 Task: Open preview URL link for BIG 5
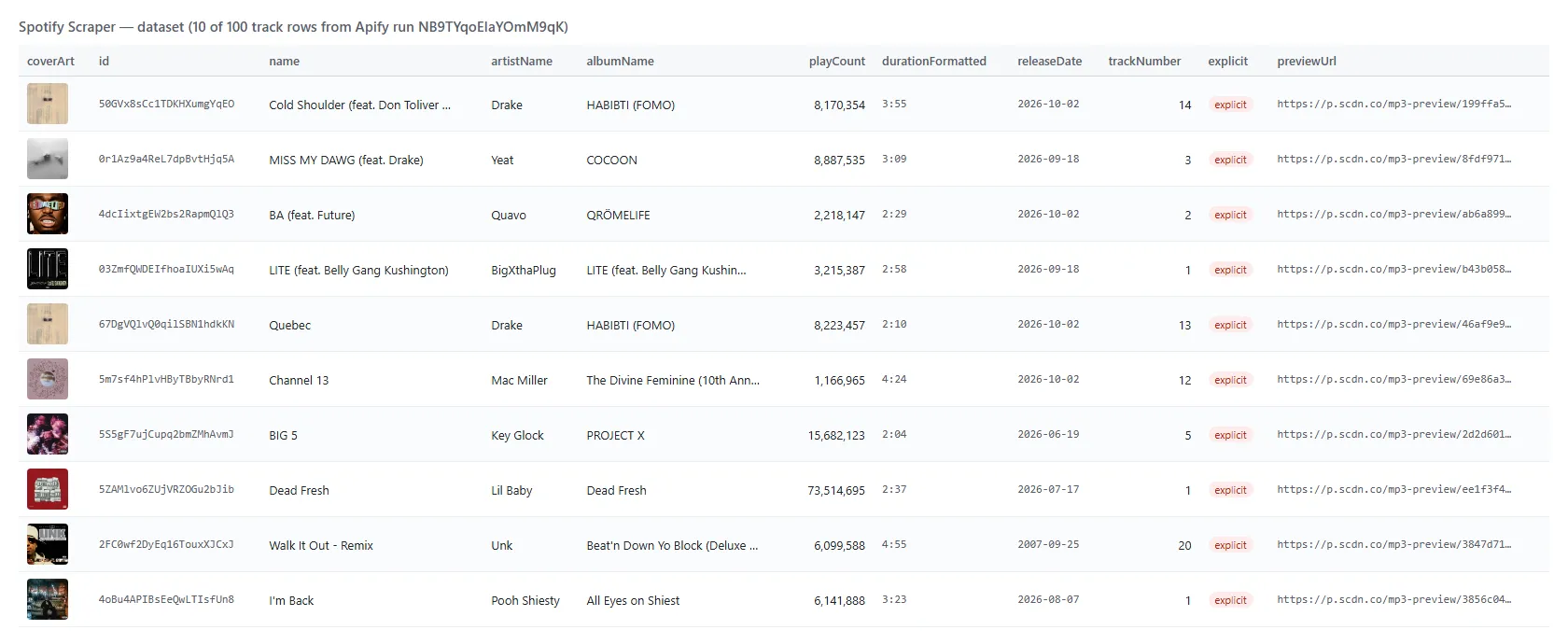tap(1393, 434)
